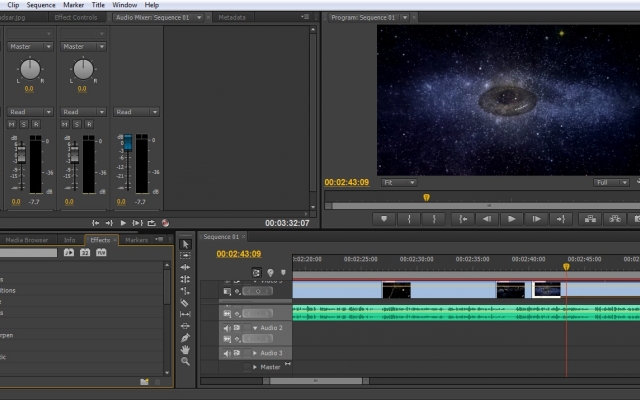
Task: Switch to the Effect Controls tab
Action: click(x=76, y=17)
